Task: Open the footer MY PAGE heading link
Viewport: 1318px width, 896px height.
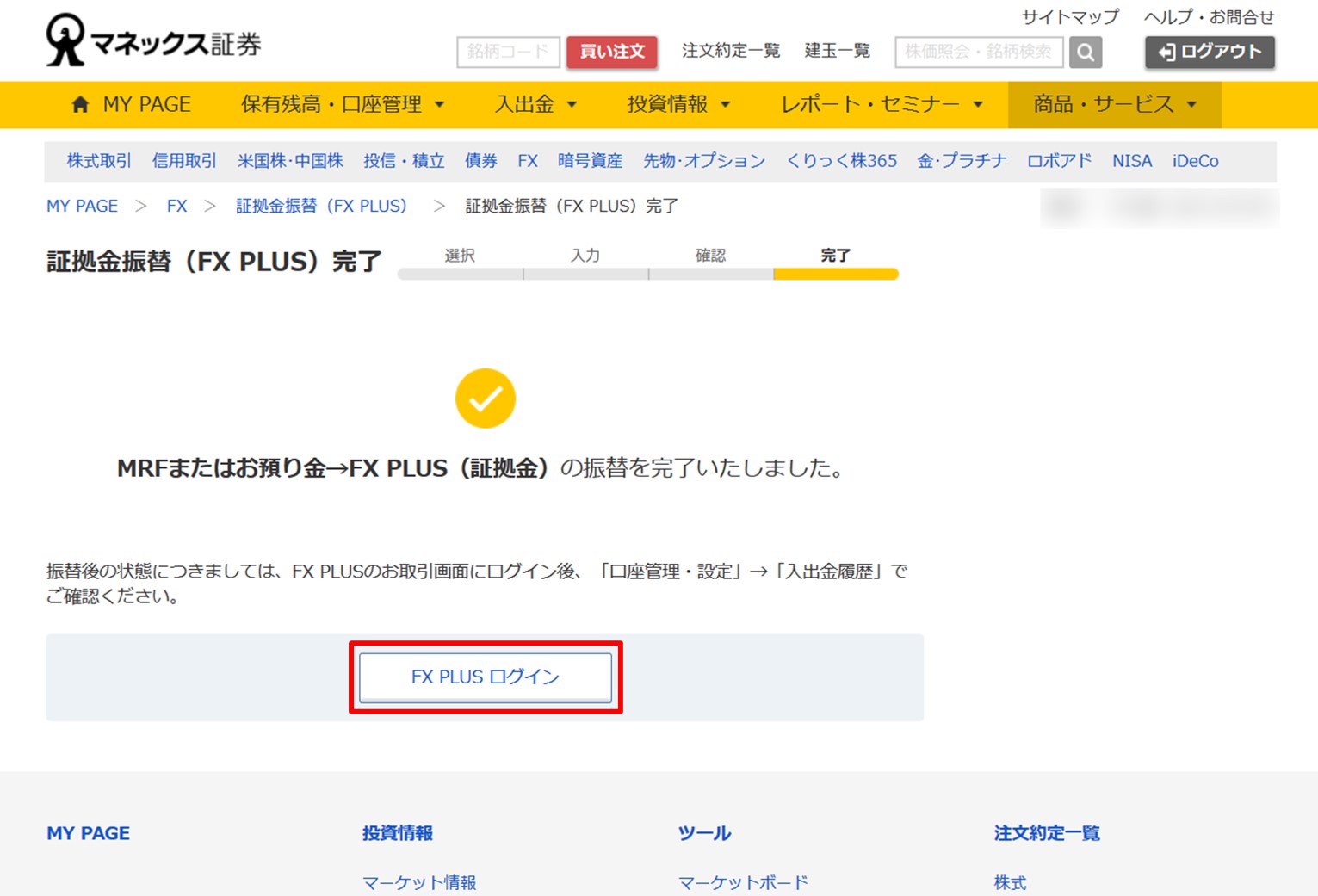Action: pyautogui.click(x=88, y=833)
